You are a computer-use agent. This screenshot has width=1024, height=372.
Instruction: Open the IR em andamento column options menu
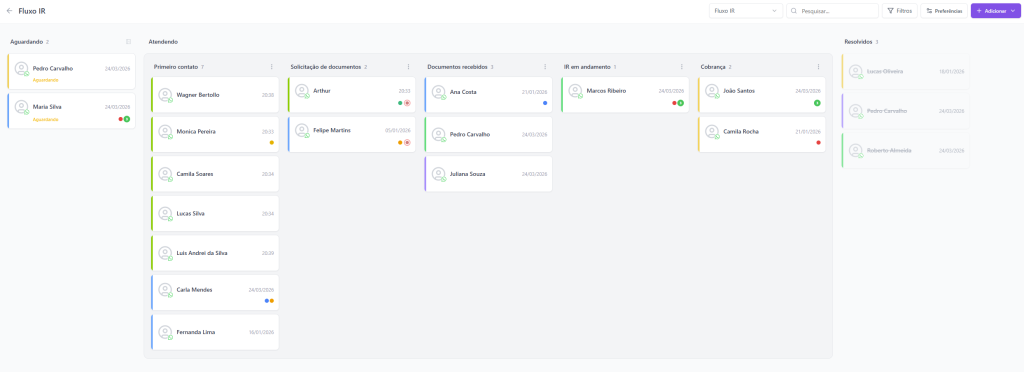tap(681, 67)
